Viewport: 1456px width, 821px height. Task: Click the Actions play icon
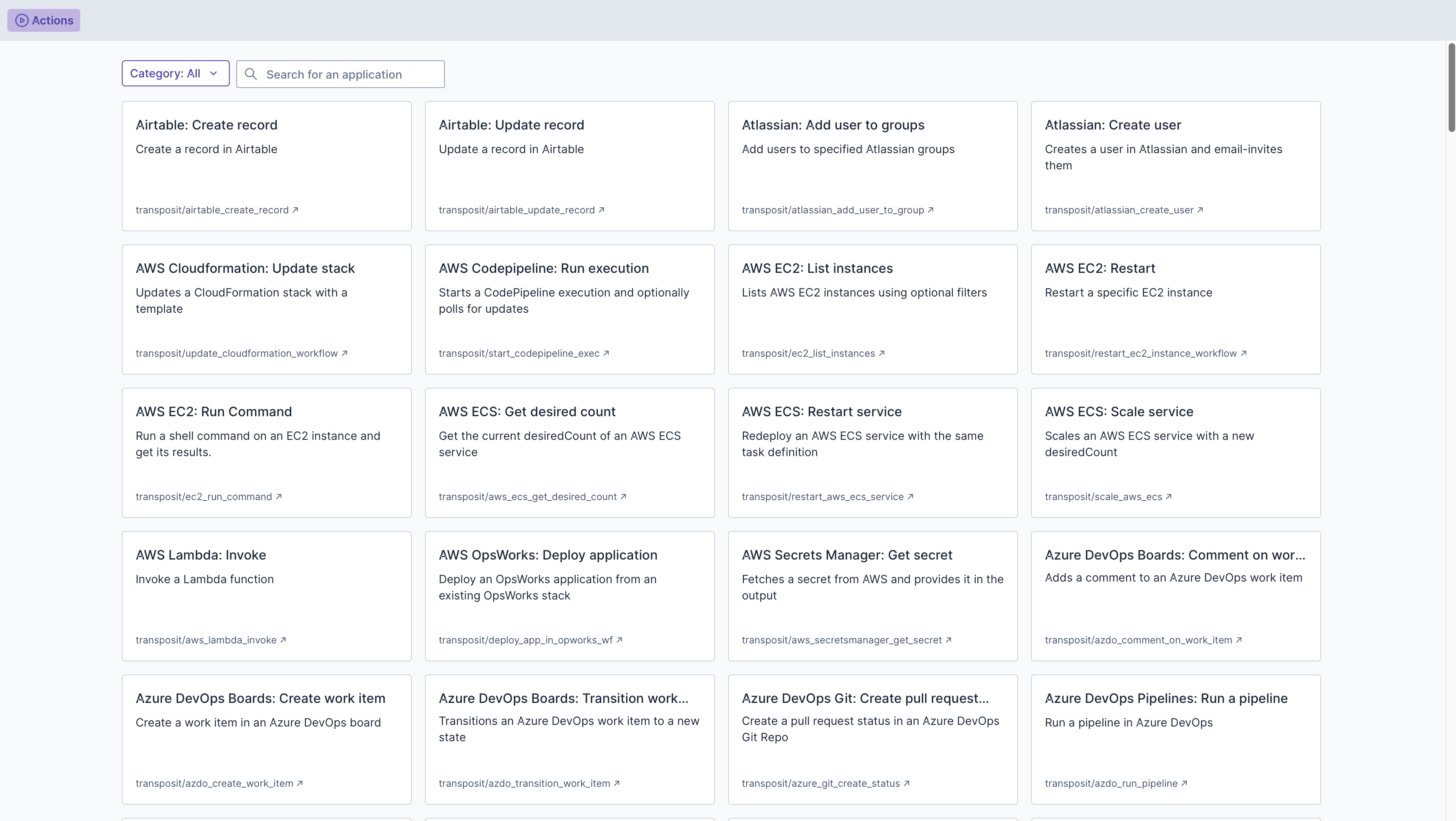pyautogui.click(x=22, y=20)
